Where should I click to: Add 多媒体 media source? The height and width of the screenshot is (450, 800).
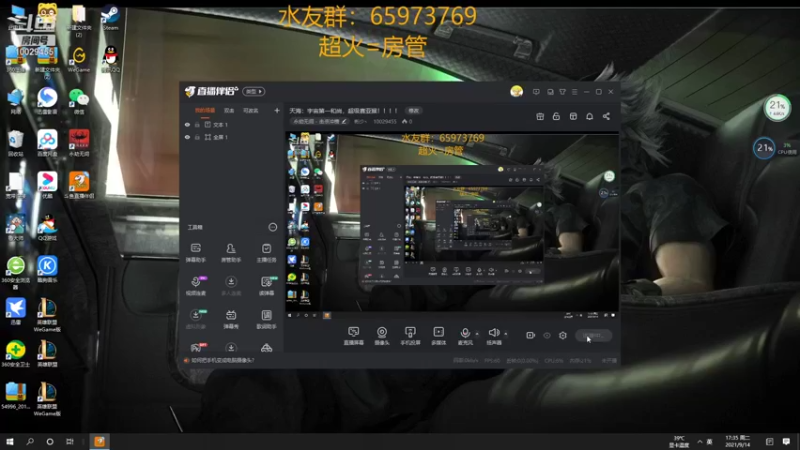pyautogui.click(x=438, y=336)
